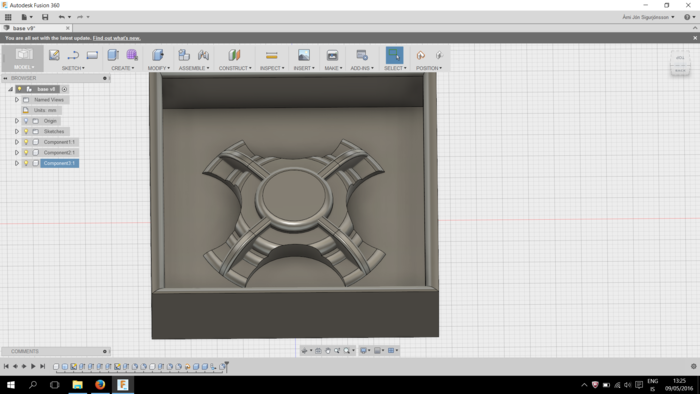
Task: Open the user account name dropdown
Action: (648, 17)
